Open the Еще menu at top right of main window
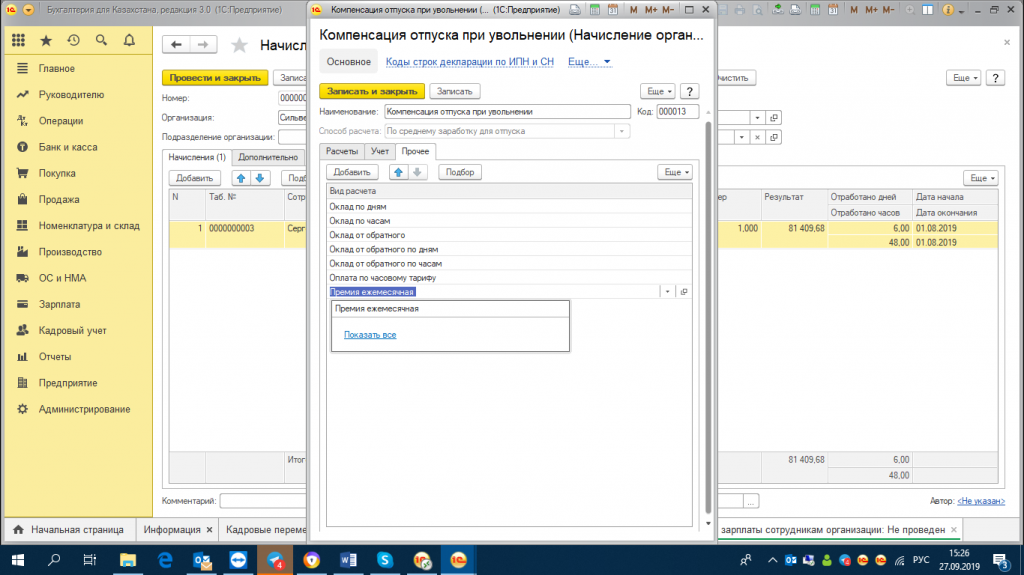 click(x=964, y=78)
